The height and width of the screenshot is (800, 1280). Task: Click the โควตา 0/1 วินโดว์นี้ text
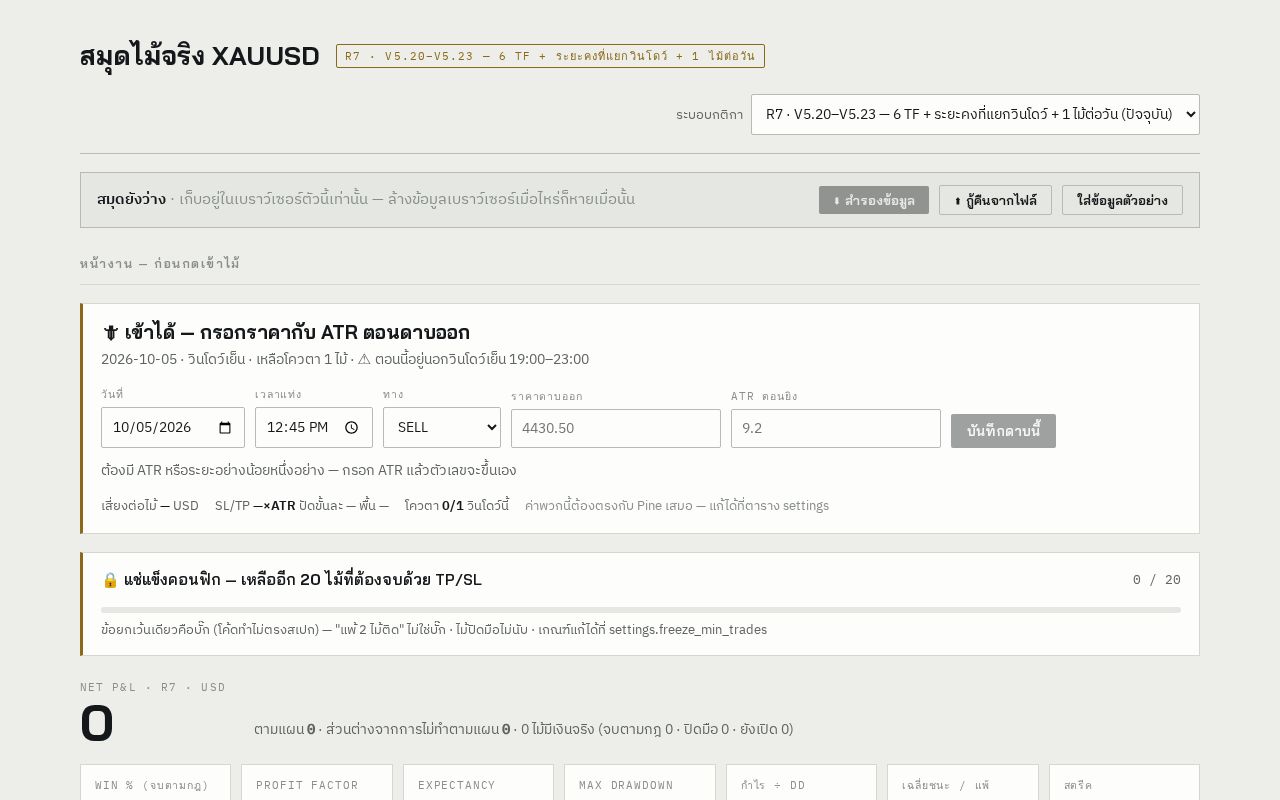click(x=457, y=505)
